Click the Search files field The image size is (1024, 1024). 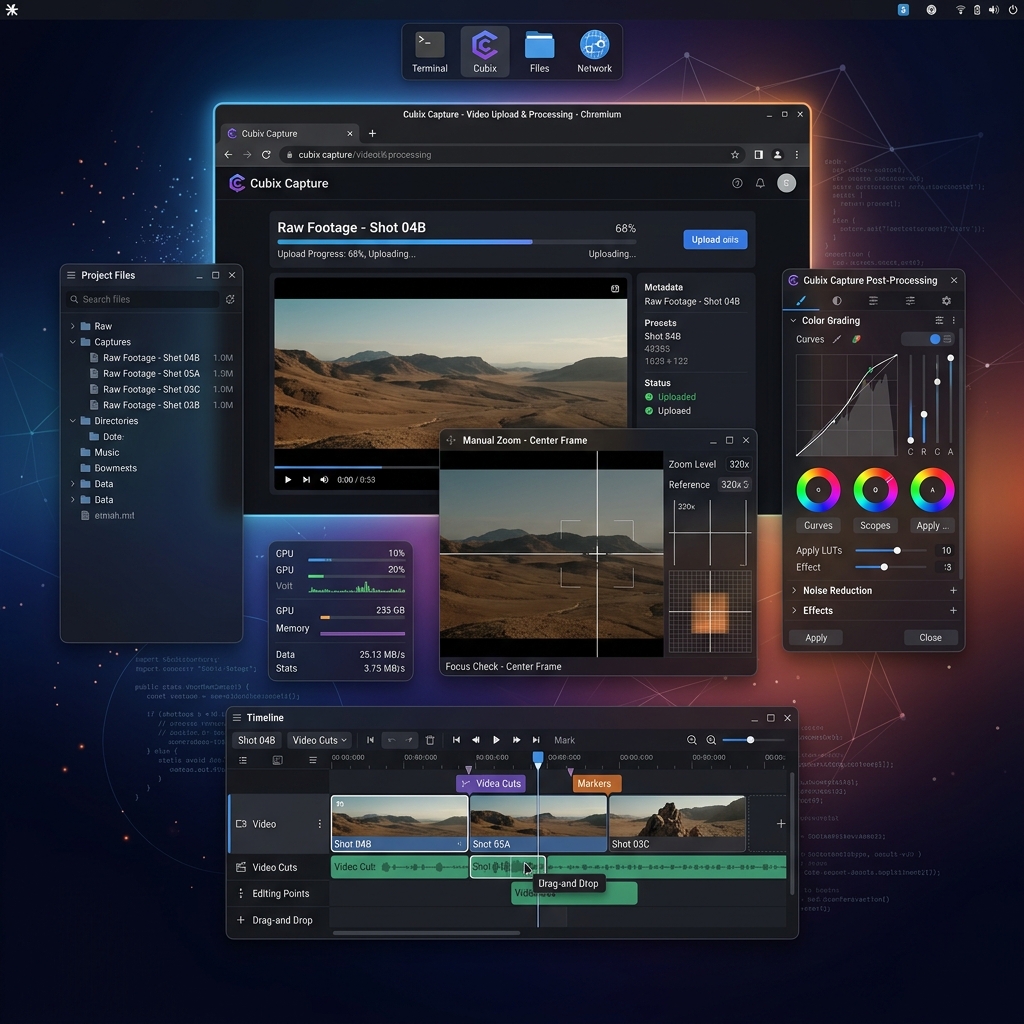[143, 299]
